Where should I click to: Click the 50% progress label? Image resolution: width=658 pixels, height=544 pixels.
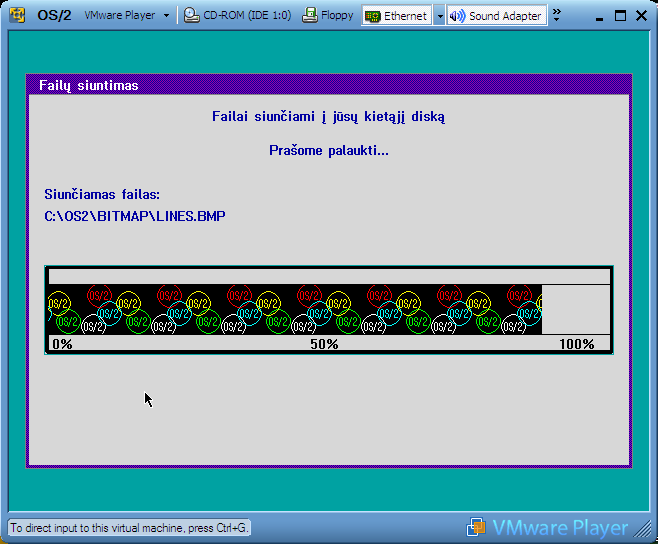(324, 344)
